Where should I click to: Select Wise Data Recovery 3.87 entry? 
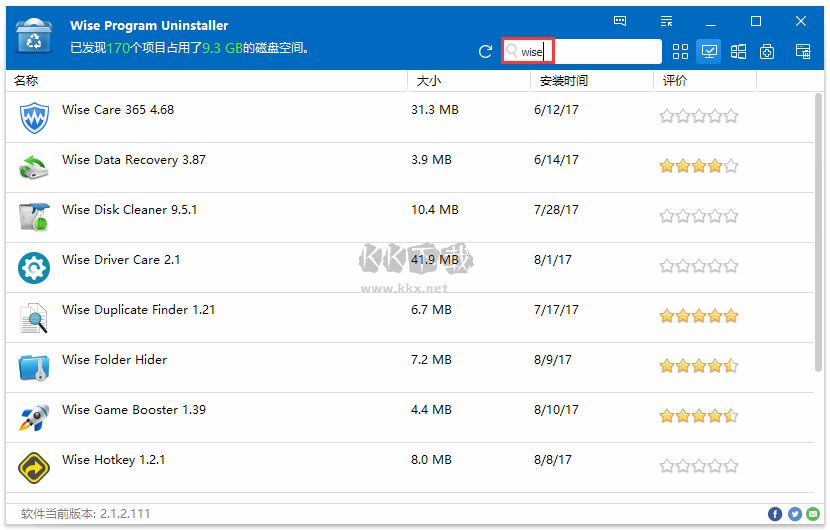410,167
